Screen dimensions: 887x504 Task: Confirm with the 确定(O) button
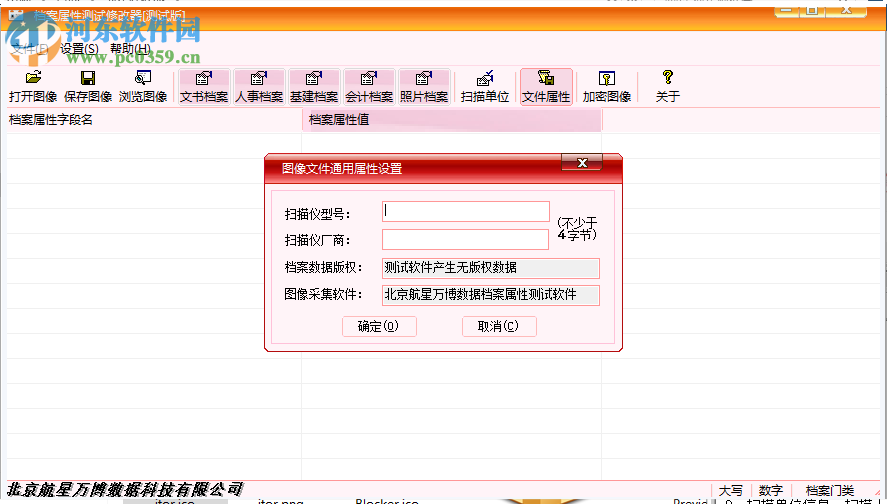[x=379, y=326]
